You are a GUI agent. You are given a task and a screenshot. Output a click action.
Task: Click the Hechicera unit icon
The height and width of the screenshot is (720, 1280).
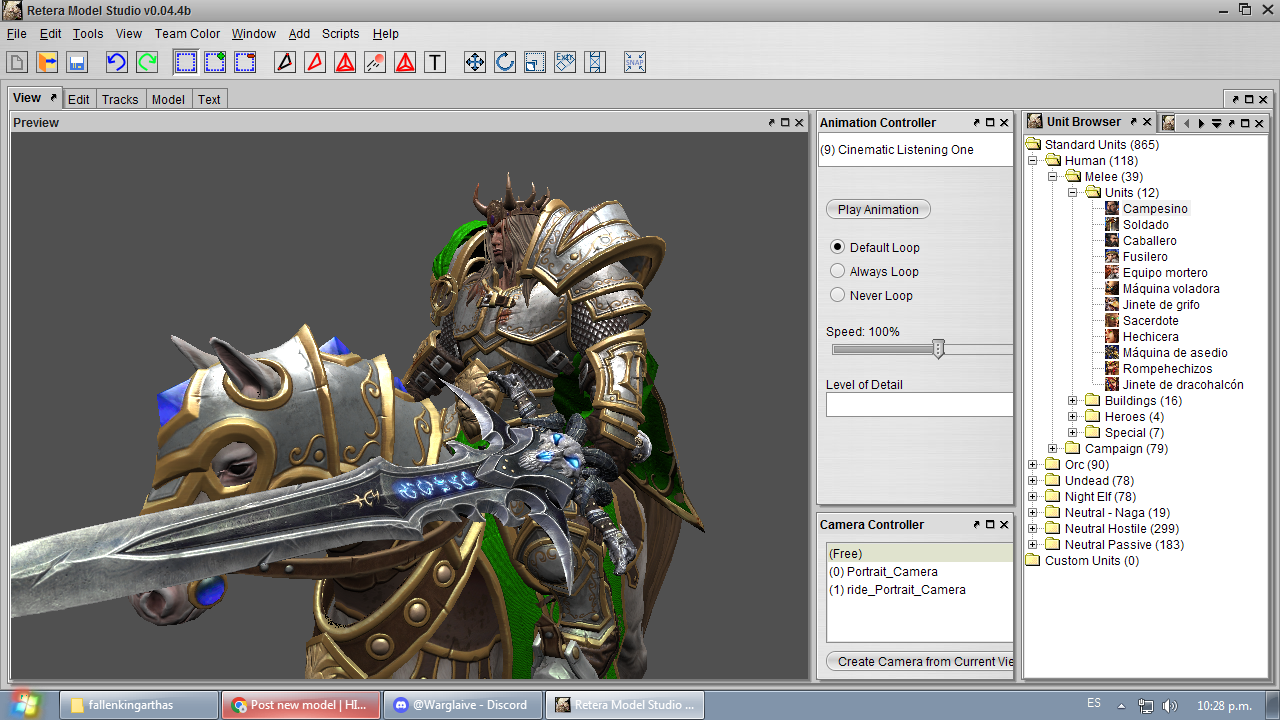[x=1112, y=337]
